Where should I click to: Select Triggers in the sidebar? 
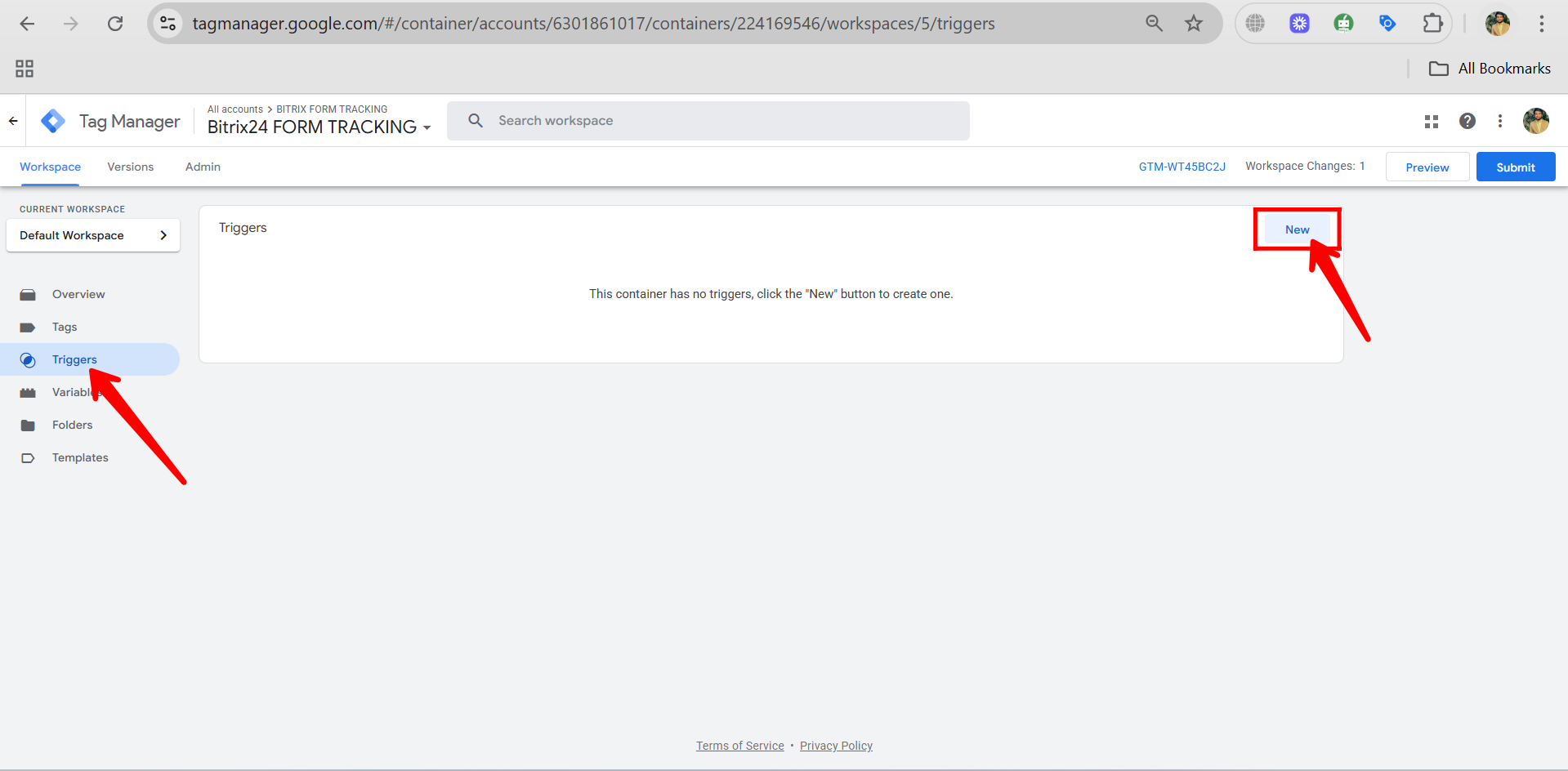point(90,359)
